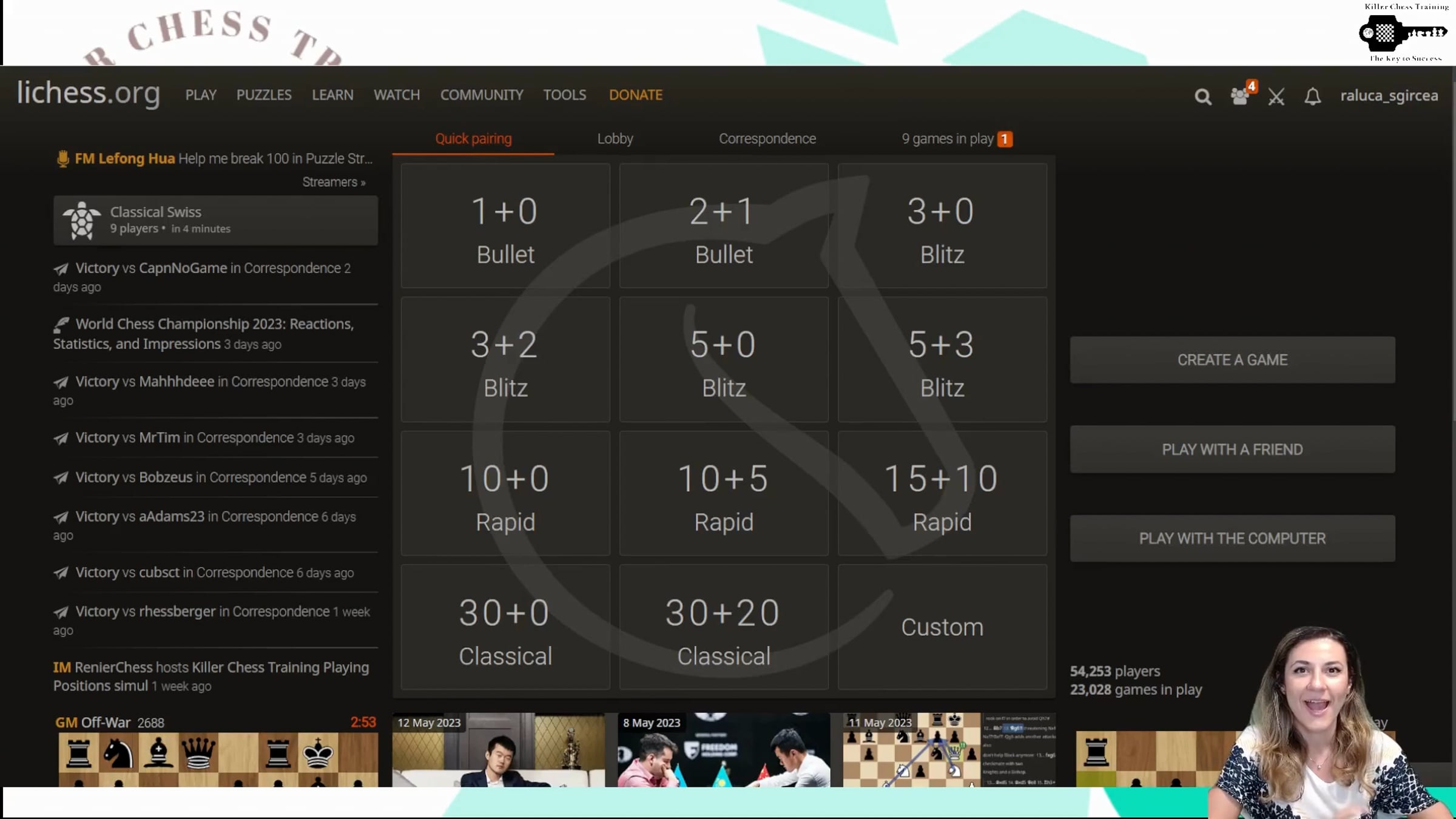Start a 3+0 Blitz game

tap(942, 226)
